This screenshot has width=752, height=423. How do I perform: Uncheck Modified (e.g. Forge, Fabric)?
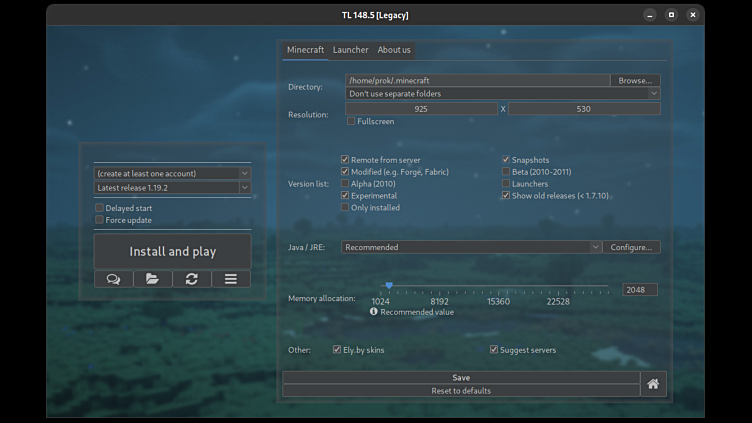(x=345, y=172)
